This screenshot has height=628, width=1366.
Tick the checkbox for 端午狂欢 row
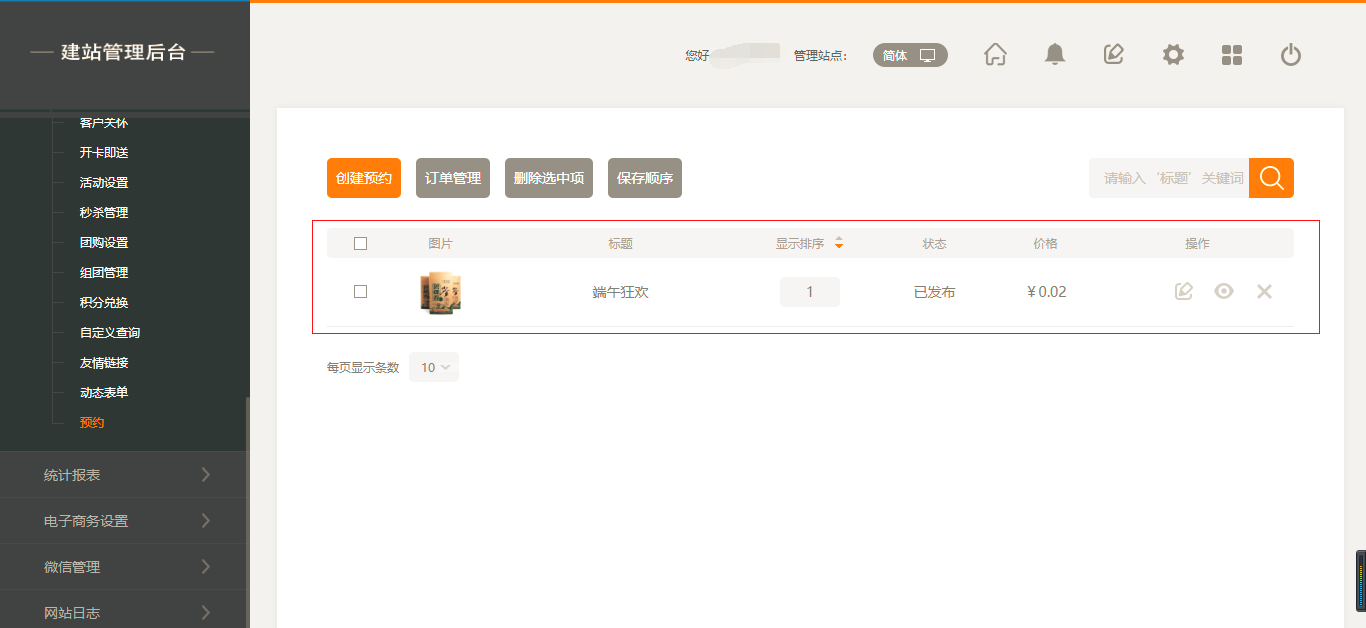pyautogui.click(x=361, y=292)
